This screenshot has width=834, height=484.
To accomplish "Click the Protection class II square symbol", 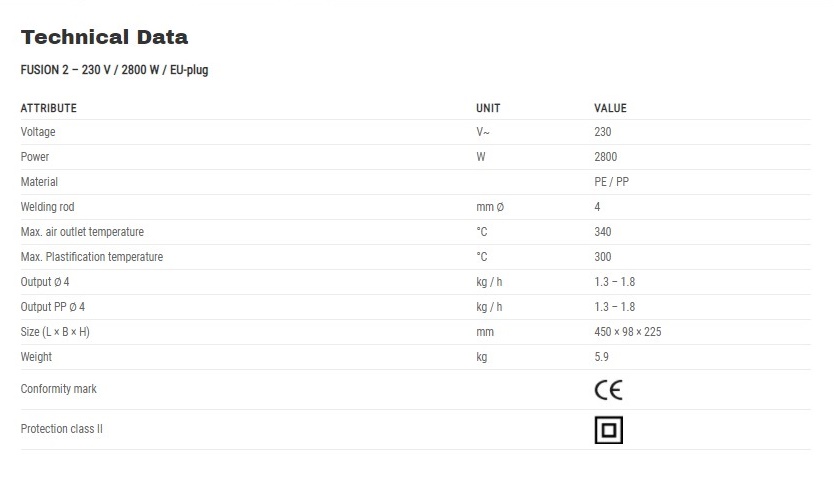I will click(x=608, y=430).
